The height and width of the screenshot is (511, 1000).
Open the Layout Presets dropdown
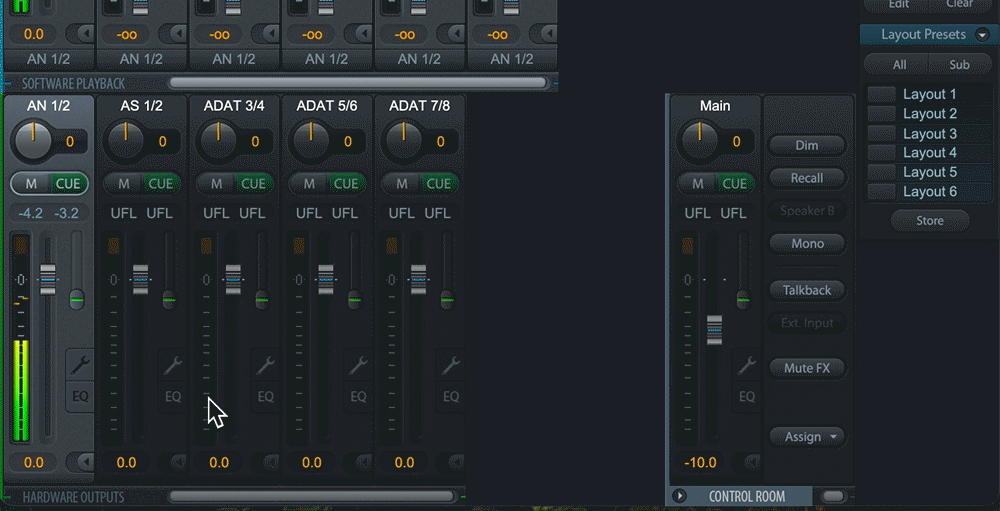tap(982, 35)
